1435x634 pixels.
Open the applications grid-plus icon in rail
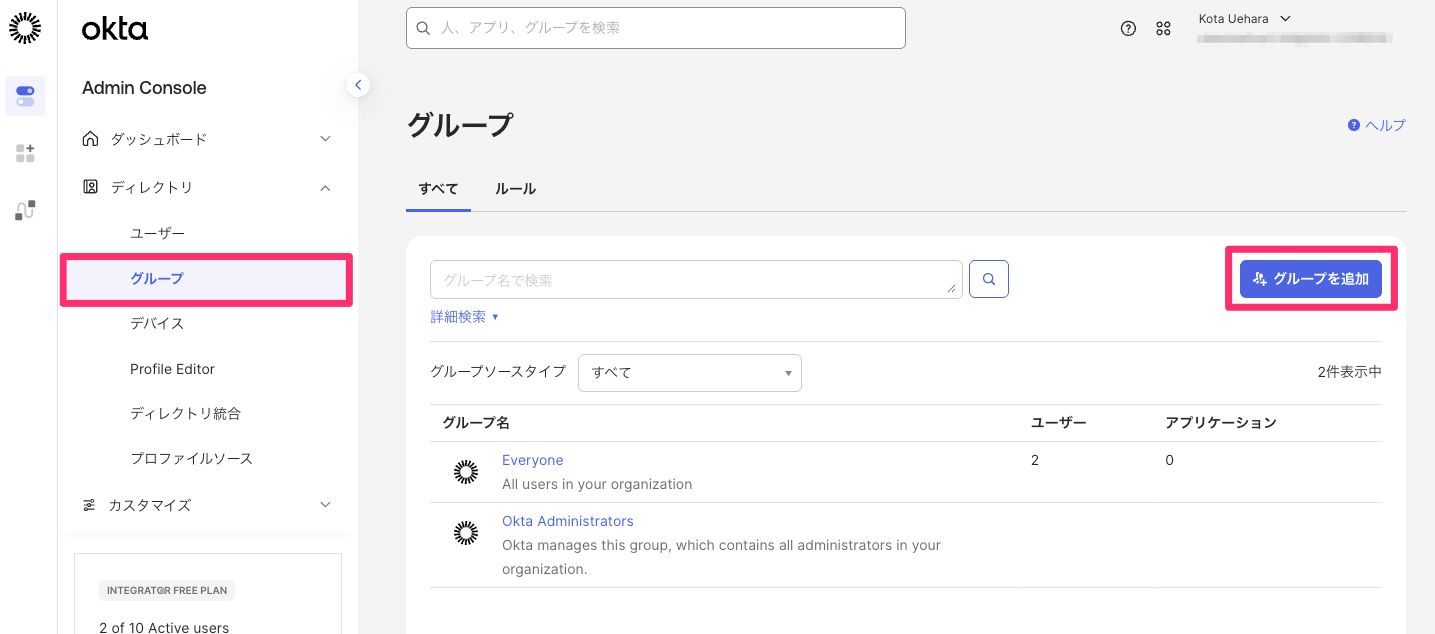coord(25,153)
